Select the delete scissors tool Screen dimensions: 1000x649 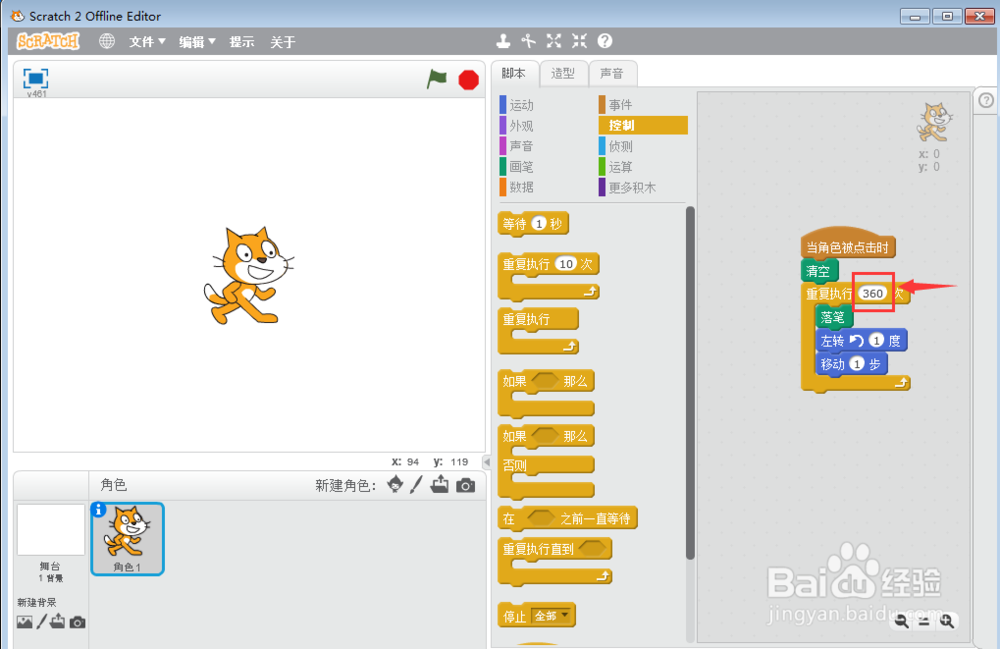[x=529, y=41]
